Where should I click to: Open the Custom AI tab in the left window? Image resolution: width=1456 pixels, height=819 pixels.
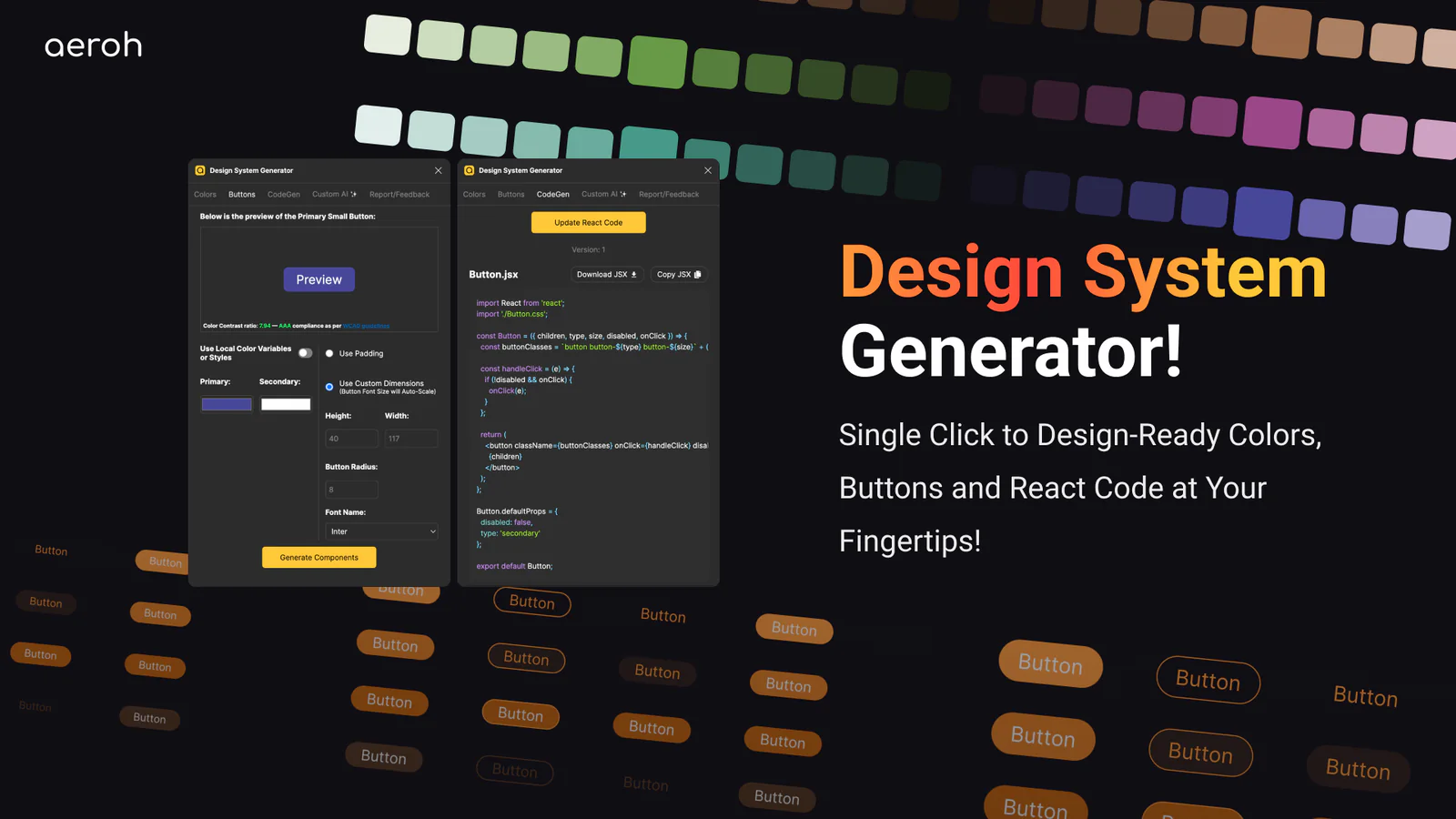tap(334, 195)
